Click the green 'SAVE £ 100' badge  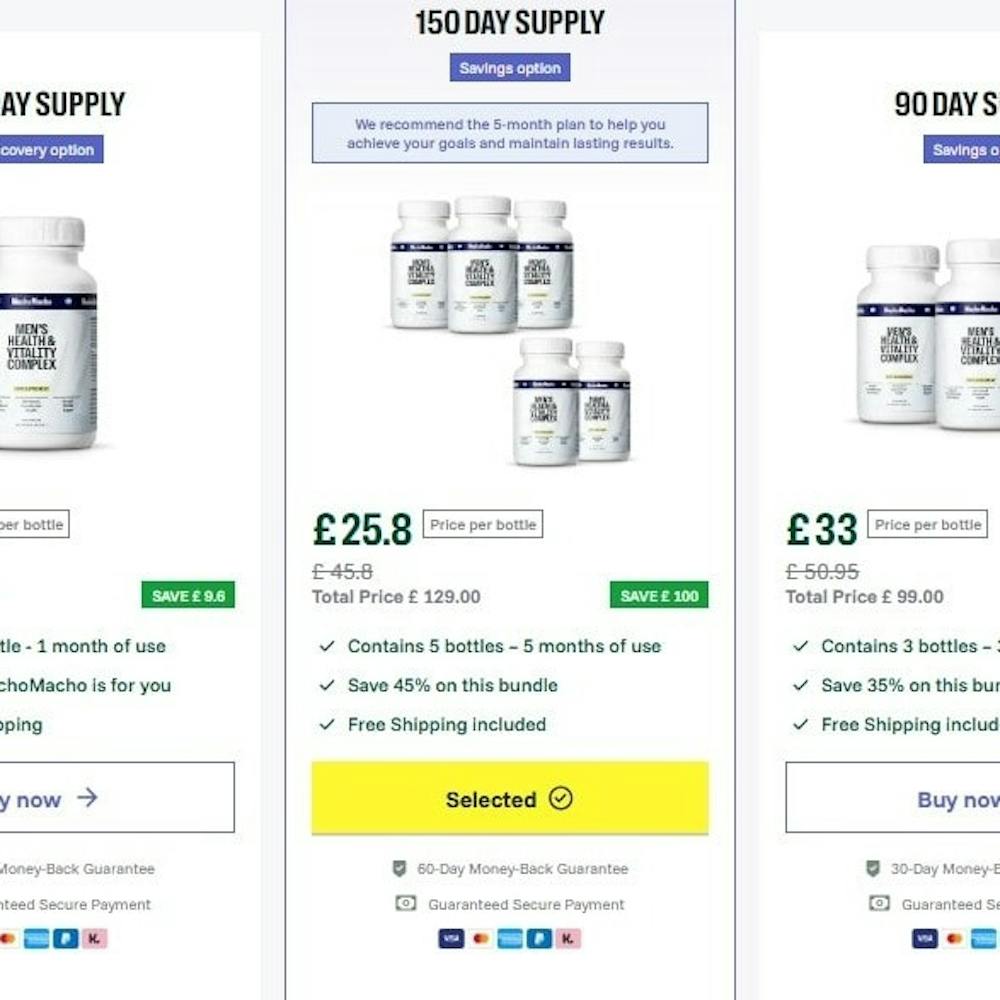[659, 596]
